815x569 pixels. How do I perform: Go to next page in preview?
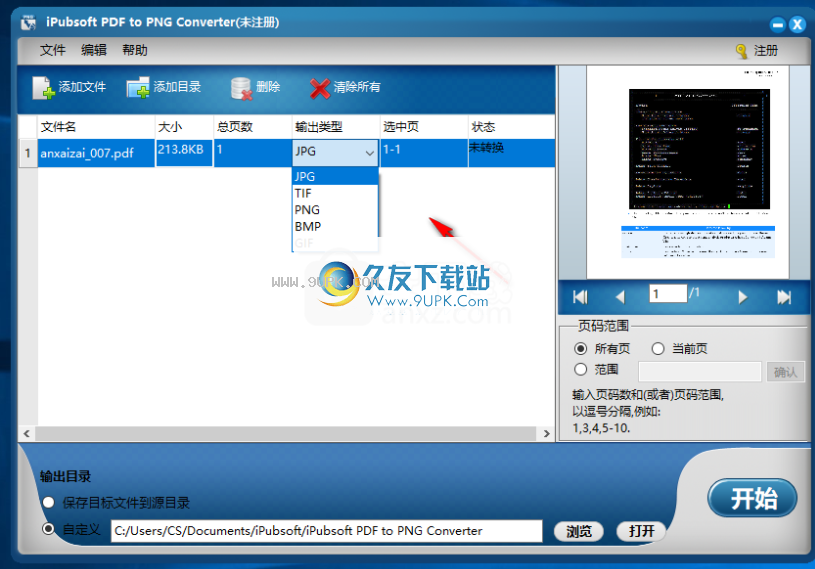point(742,297)
